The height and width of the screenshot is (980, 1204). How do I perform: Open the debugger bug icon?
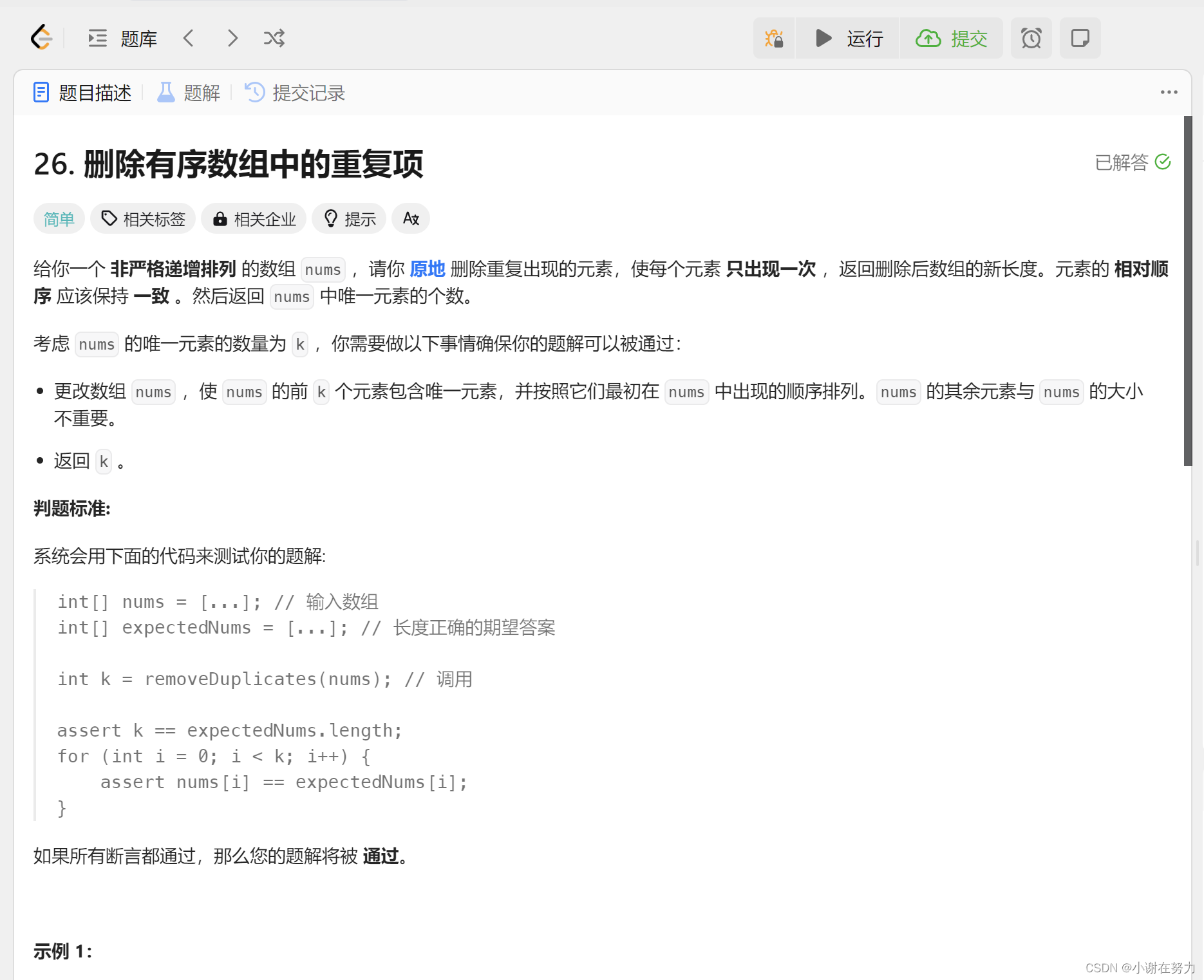tap(774, 39)
